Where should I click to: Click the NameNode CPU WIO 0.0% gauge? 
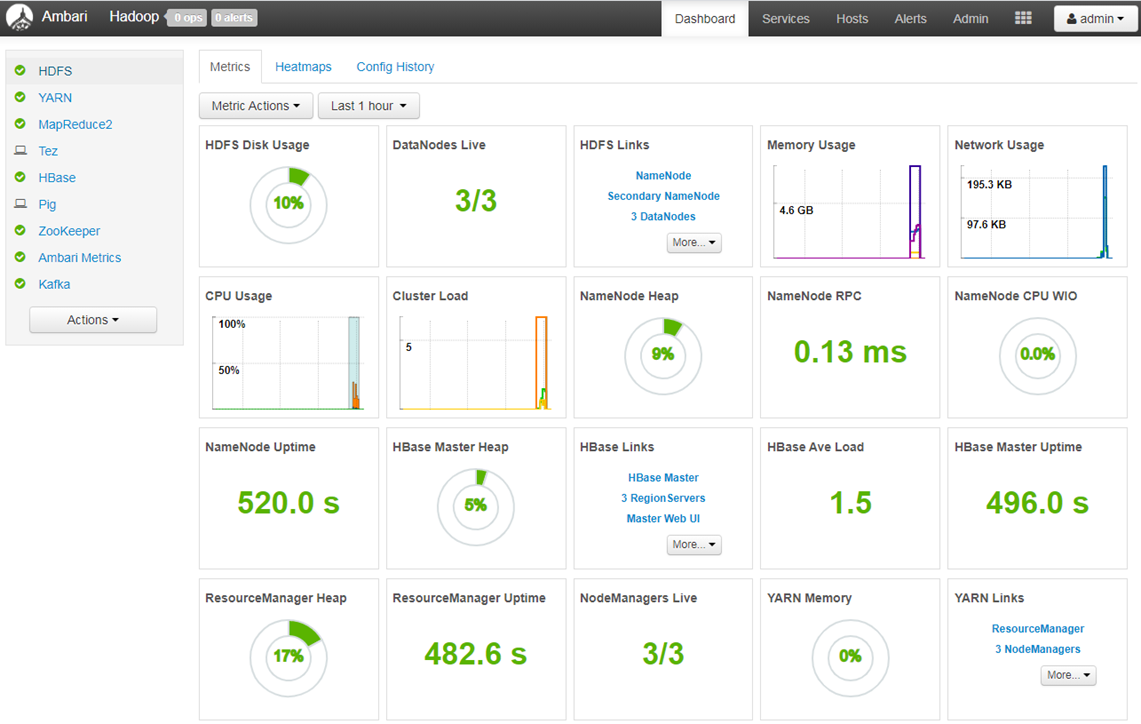coord(1038,357)
